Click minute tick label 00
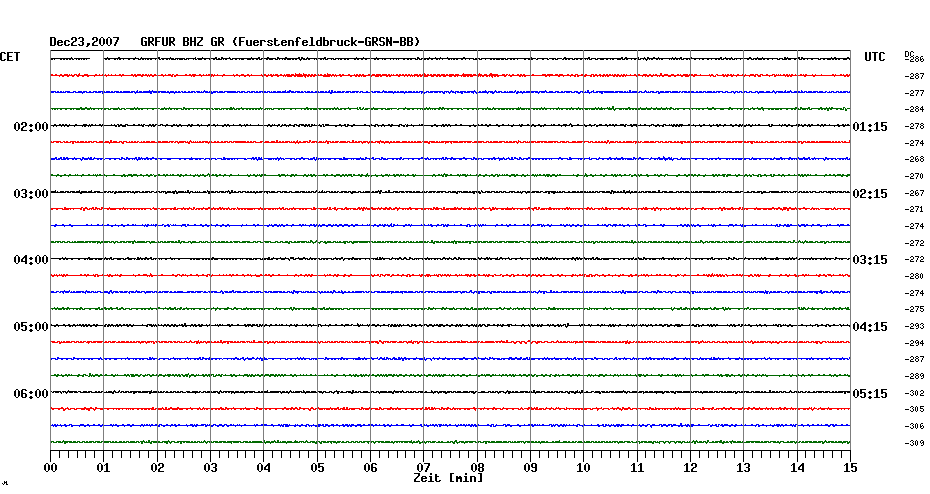930x494 pixels. coord(51,468)
